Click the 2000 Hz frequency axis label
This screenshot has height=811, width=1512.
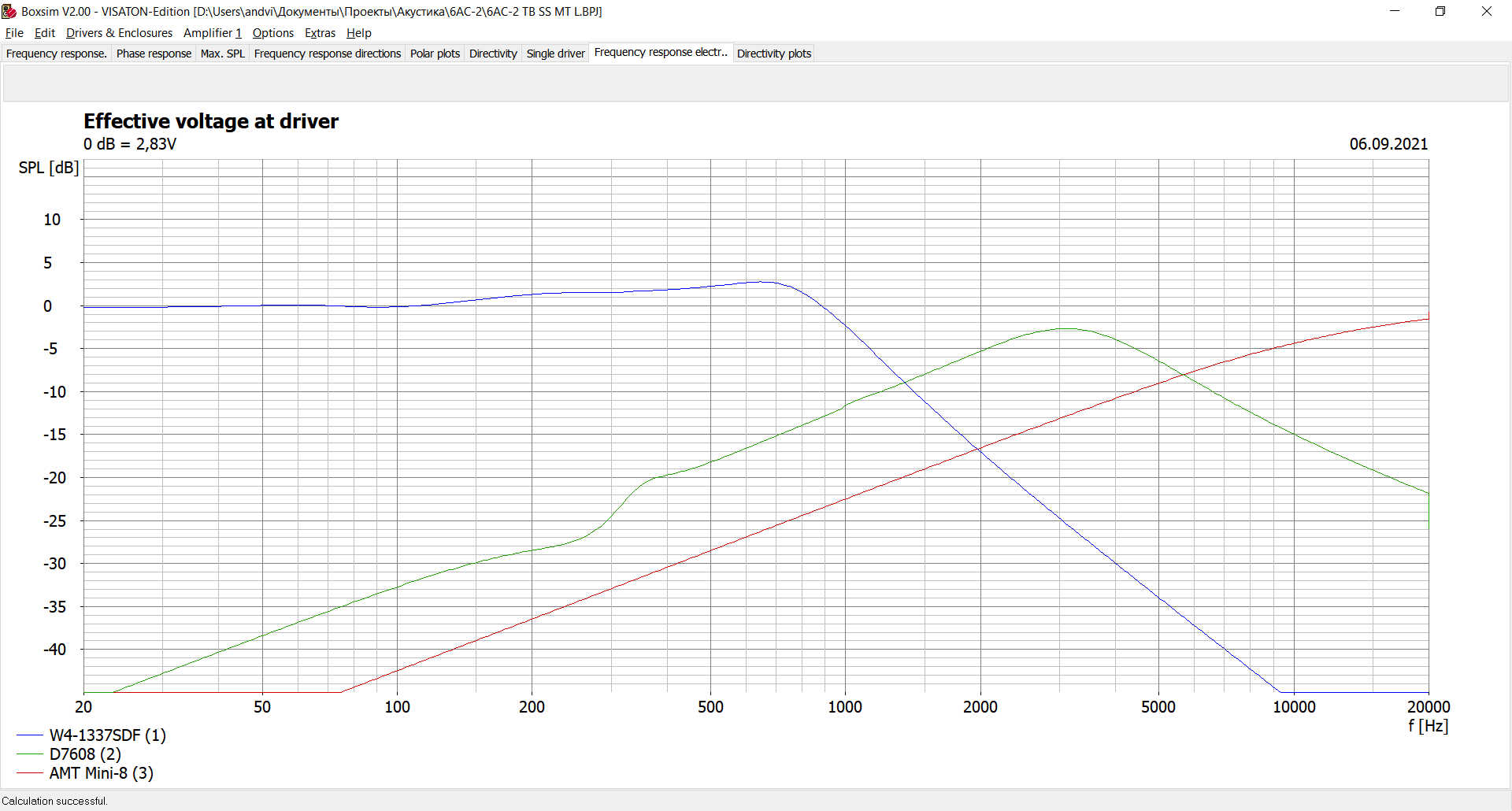tap(980, 707)
